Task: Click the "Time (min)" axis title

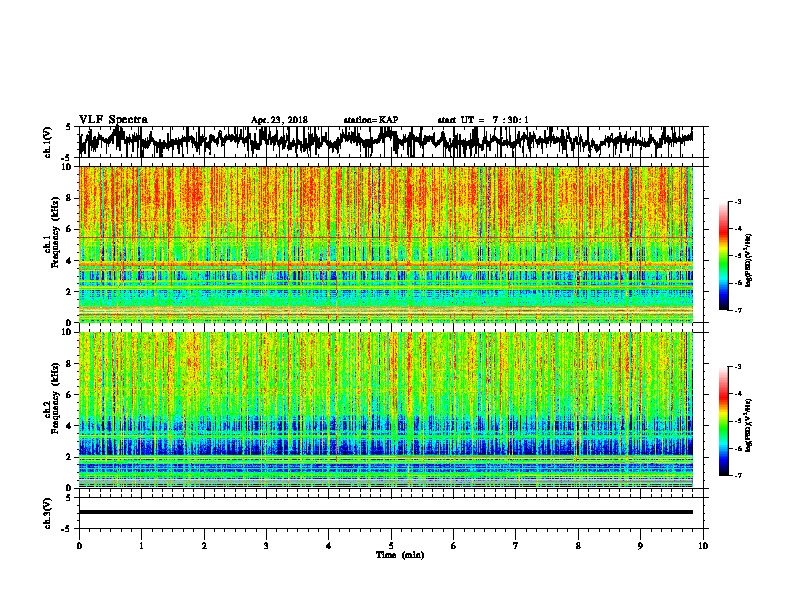Action: [400, 555]
